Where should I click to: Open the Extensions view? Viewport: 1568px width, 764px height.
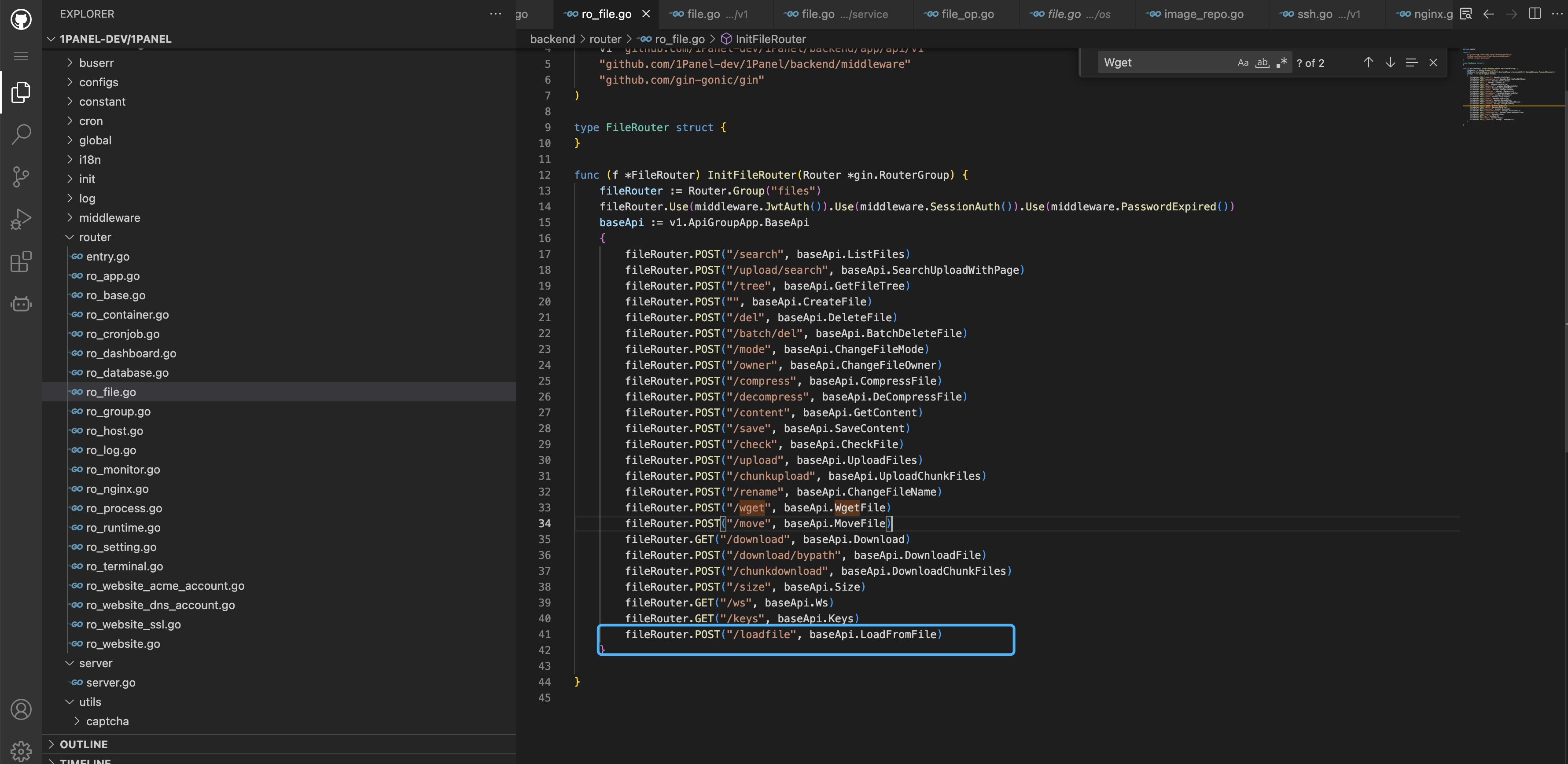(21, 262)
